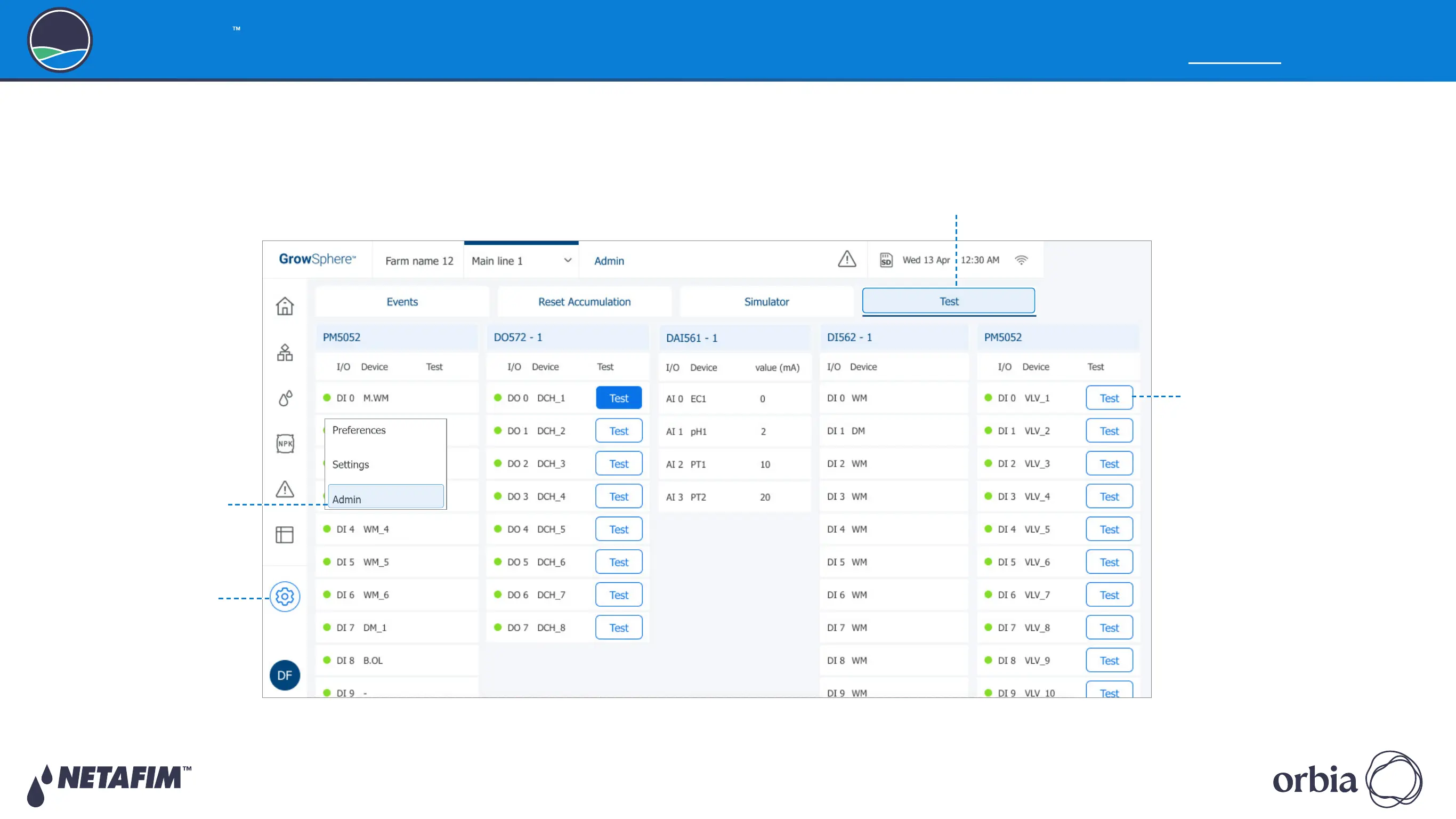
Task: Click Test for DO 7 DCH_8
Action: coord(619,628)
